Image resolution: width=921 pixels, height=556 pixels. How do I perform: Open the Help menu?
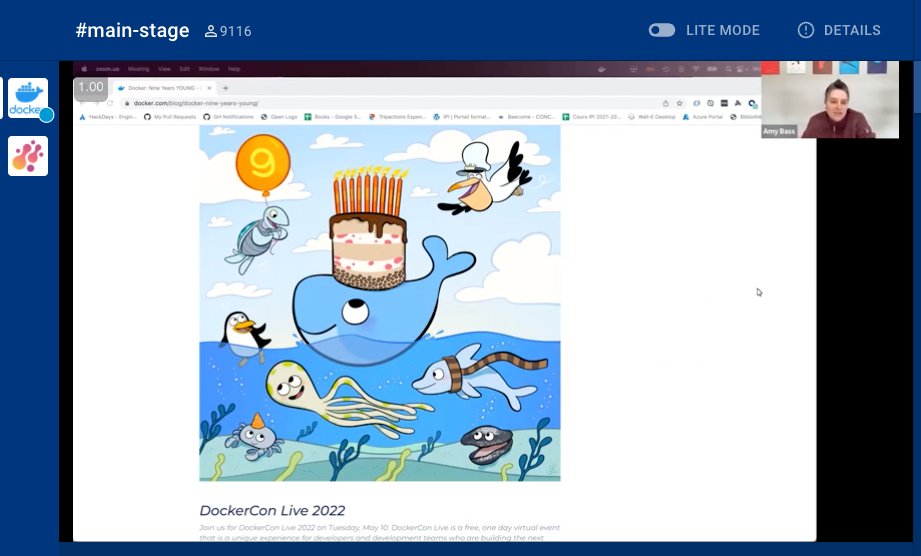tap(234, 69)
